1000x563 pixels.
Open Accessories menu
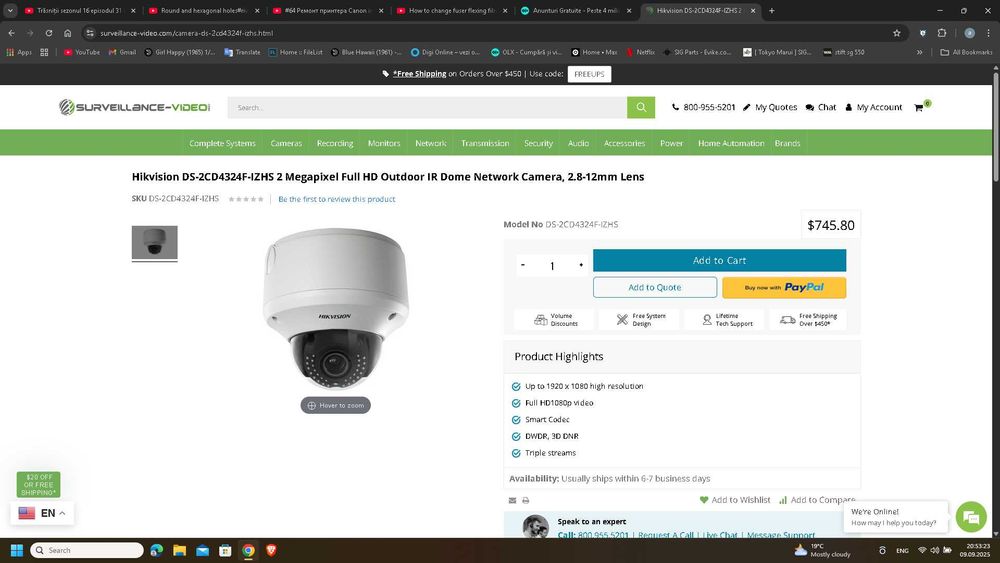[624, 143]
